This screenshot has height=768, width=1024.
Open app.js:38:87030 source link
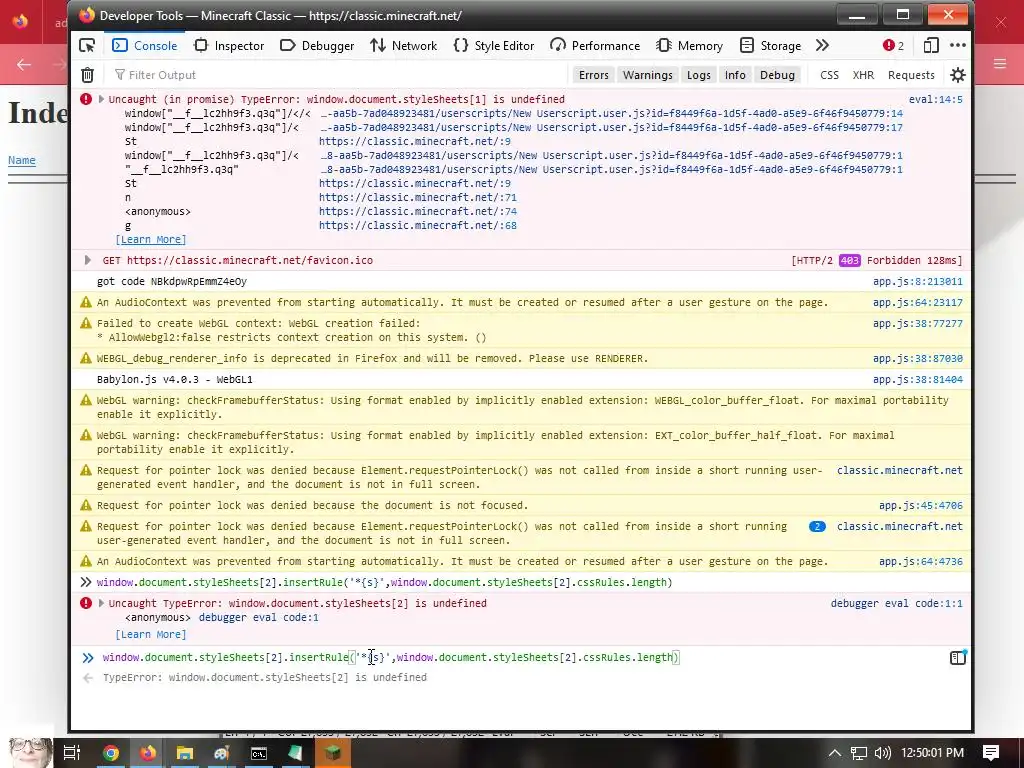918,359
